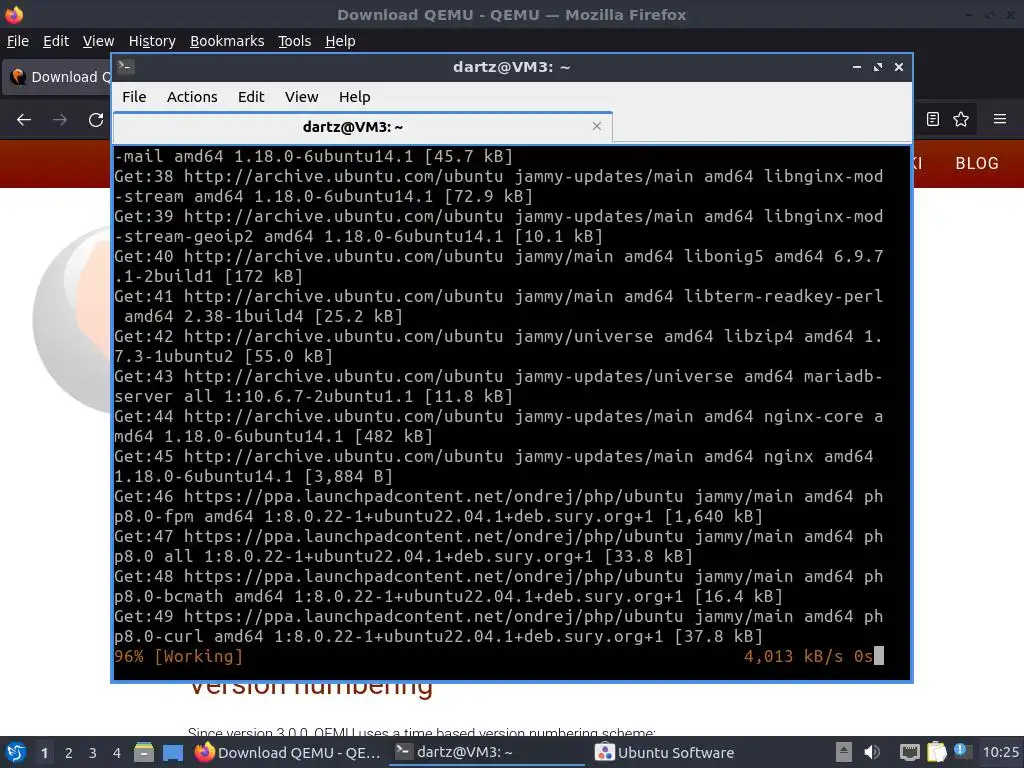
Task: Bookmark this page with star icon
Action: click(x=961, y=119)
